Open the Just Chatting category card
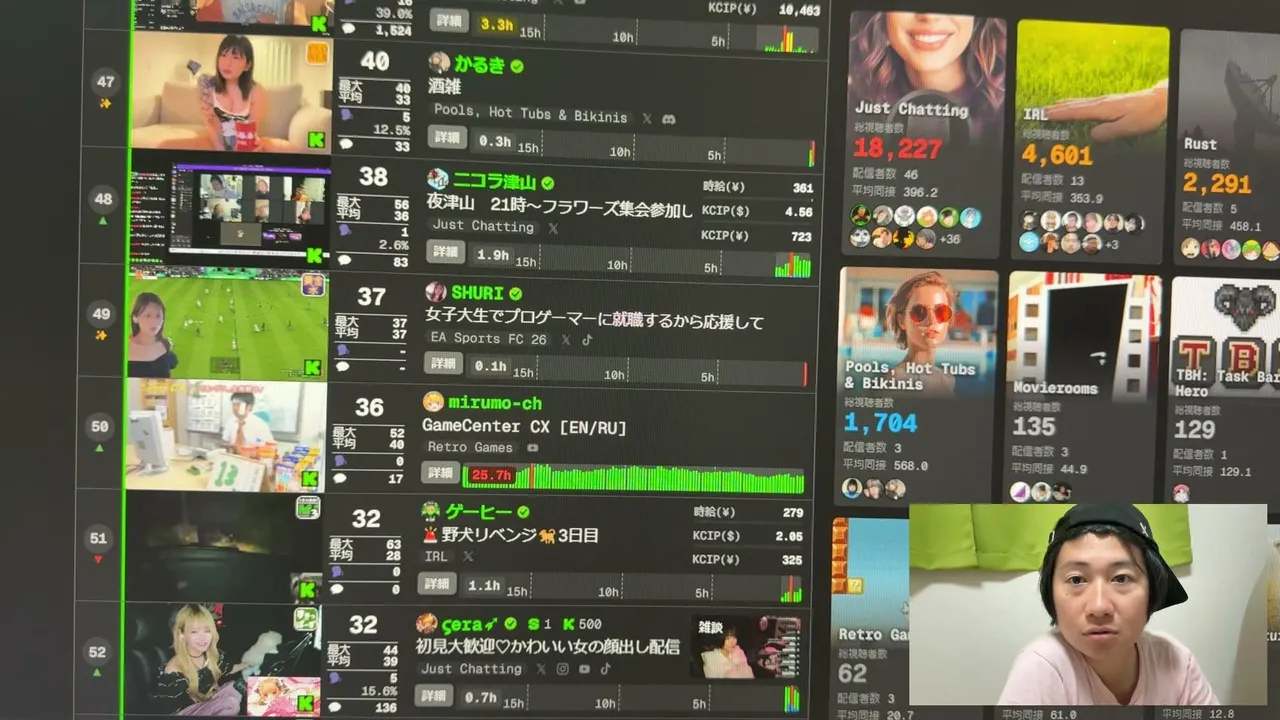The height and width of the screenshot is (720, 1280). [927, 134]
